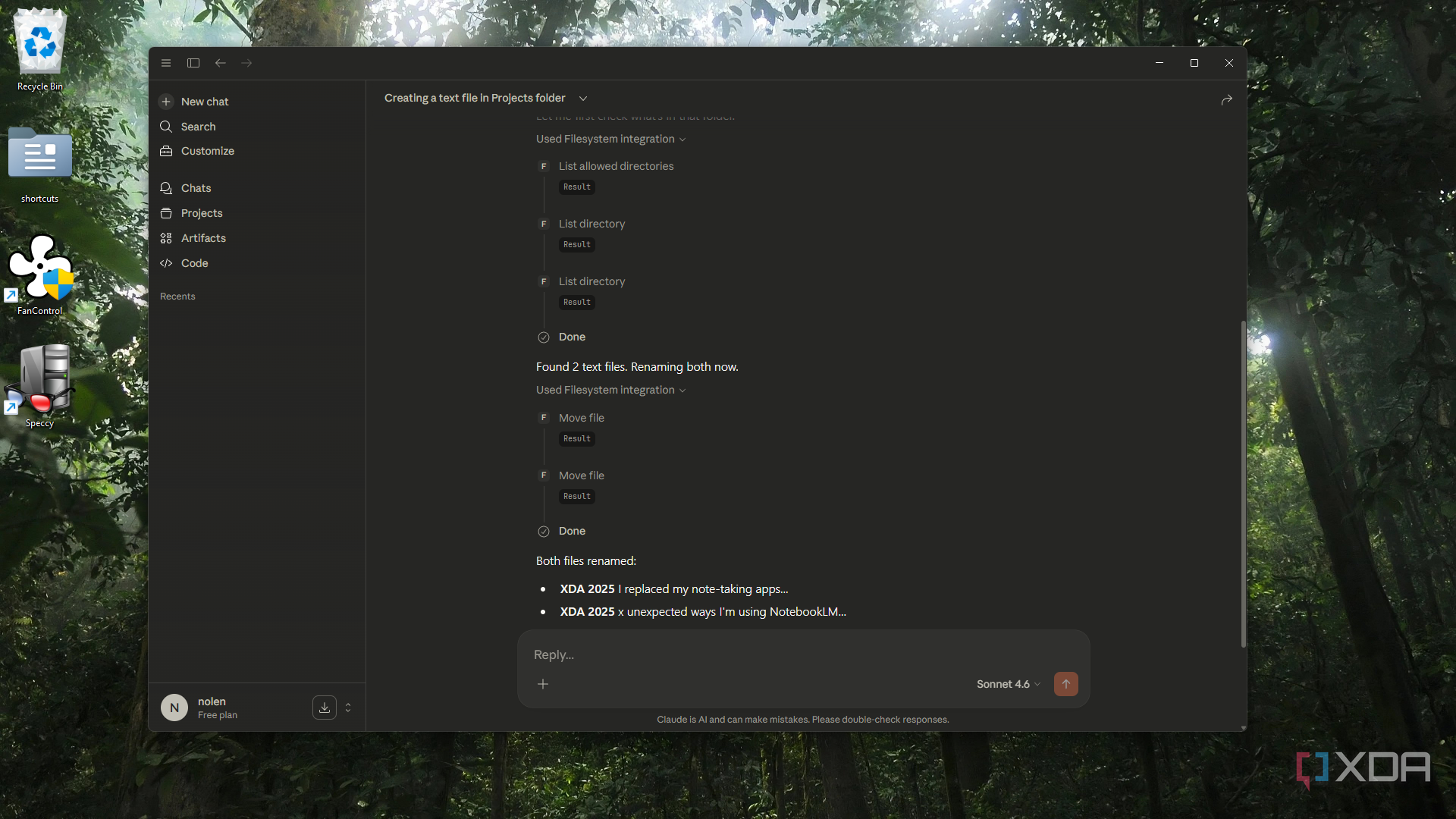Expand the first Move file step
This screenshot has height=819, width=1456.
point(582,418)
